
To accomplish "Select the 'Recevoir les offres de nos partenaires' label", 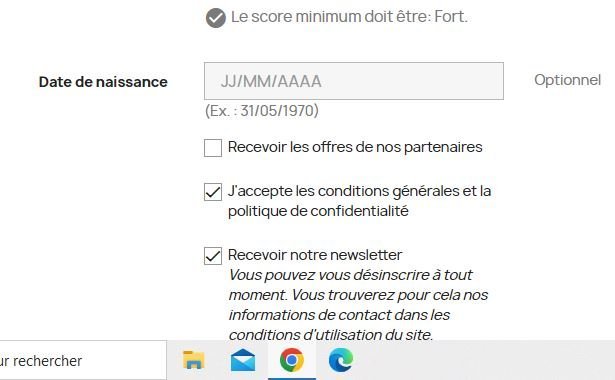I will [x=355, y=147].
